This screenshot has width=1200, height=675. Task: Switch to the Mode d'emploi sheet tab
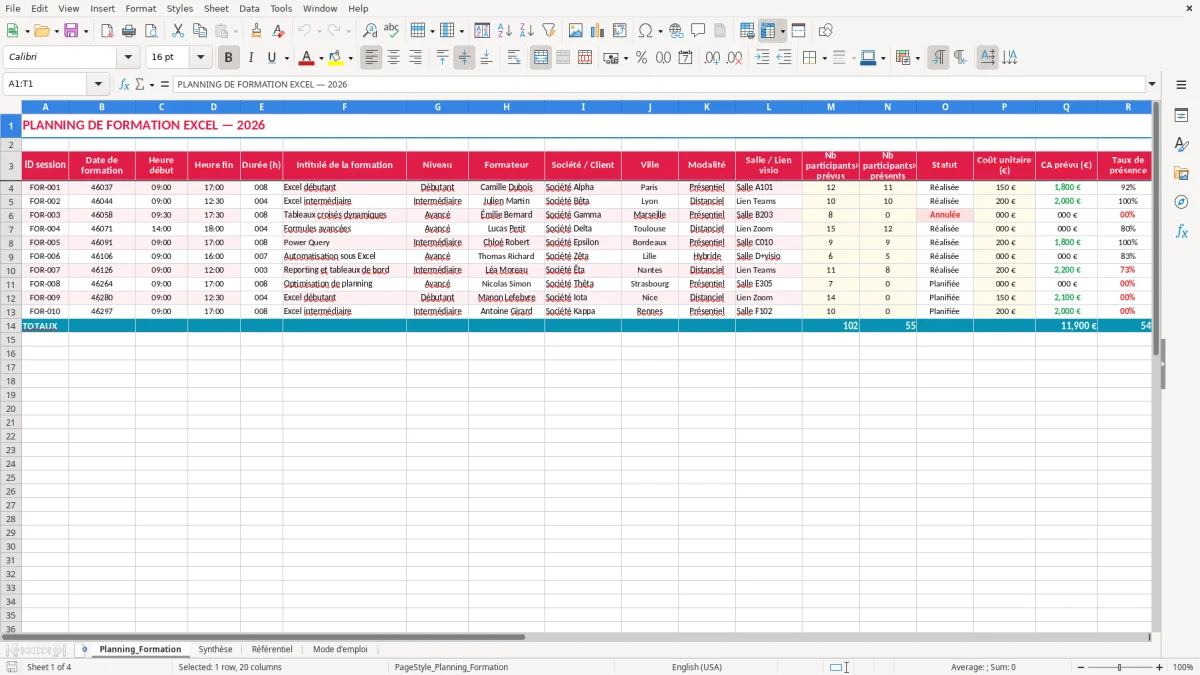(x=340, y=650)
